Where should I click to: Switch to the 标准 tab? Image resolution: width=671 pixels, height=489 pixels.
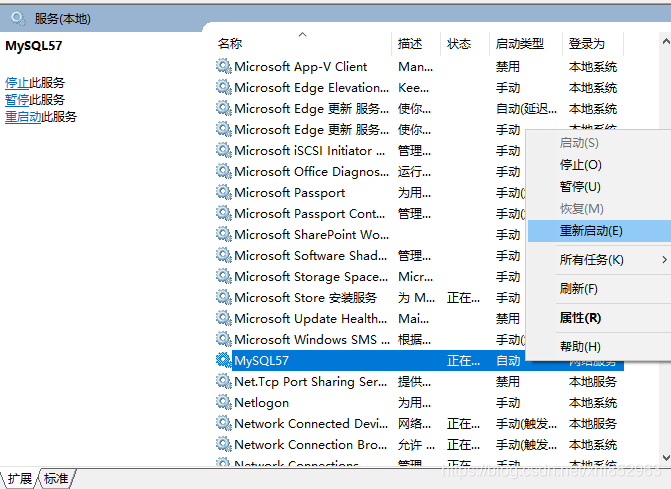[56, 478]
